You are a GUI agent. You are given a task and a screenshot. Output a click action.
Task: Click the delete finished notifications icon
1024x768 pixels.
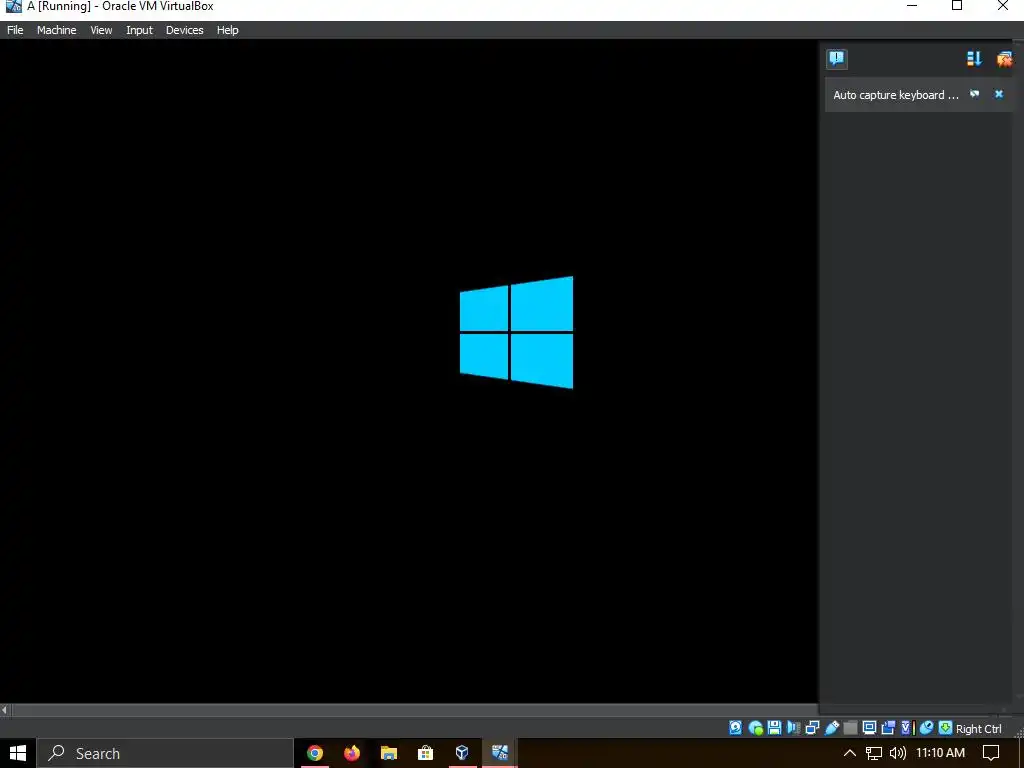pos(1004,59)
